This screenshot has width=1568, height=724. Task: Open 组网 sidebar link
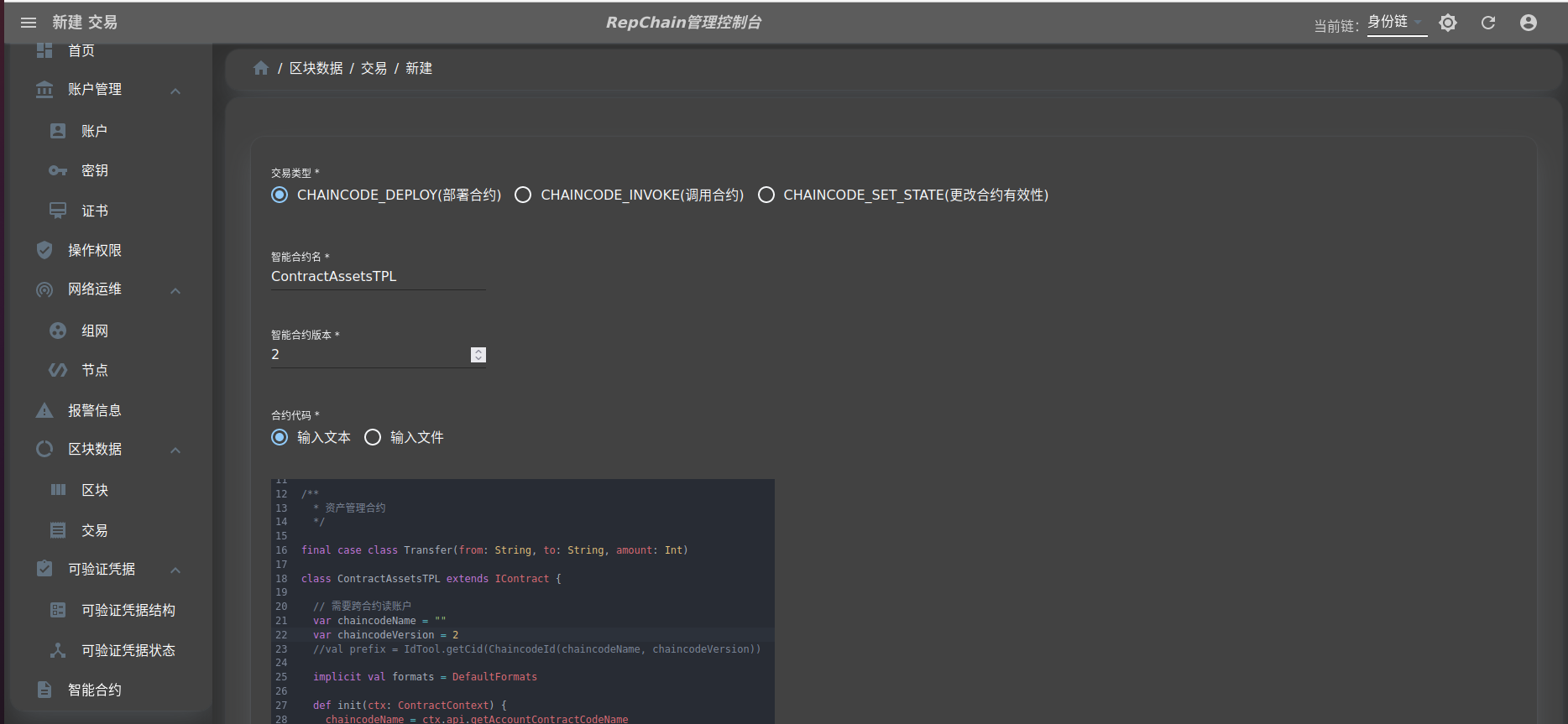95,331
